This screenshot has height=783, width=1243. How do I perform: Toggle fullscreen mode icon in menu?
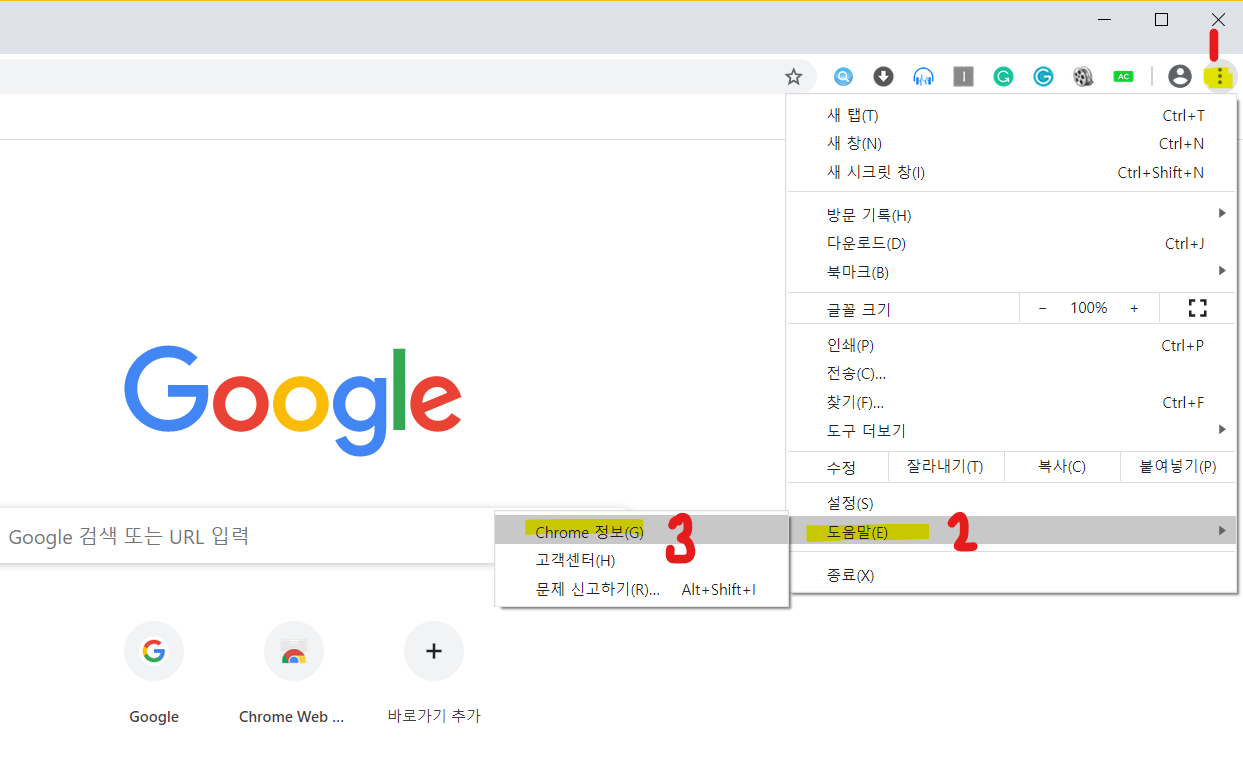[x=1197, y=308]
